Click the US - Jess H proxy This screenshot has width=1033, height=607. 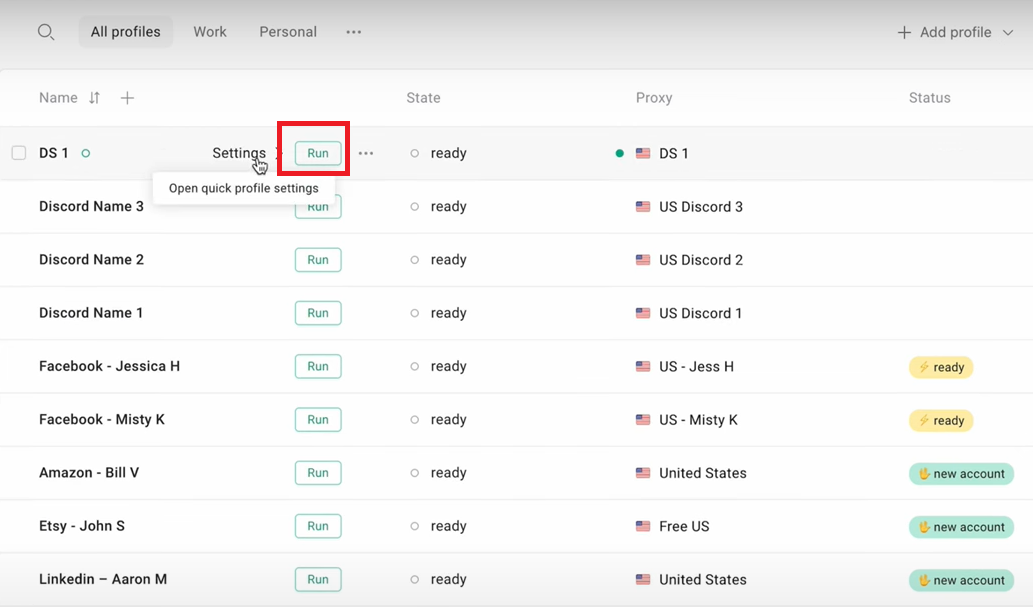click(x=696, y=366)
